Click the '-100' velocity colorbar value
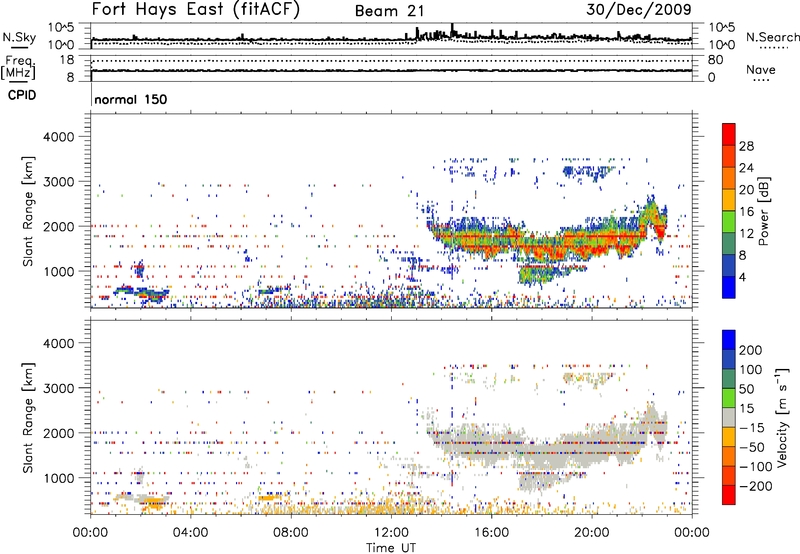Image resolution: width=800 pixels, height=554 pixels. pyautogui.click(x=756, y=467)
